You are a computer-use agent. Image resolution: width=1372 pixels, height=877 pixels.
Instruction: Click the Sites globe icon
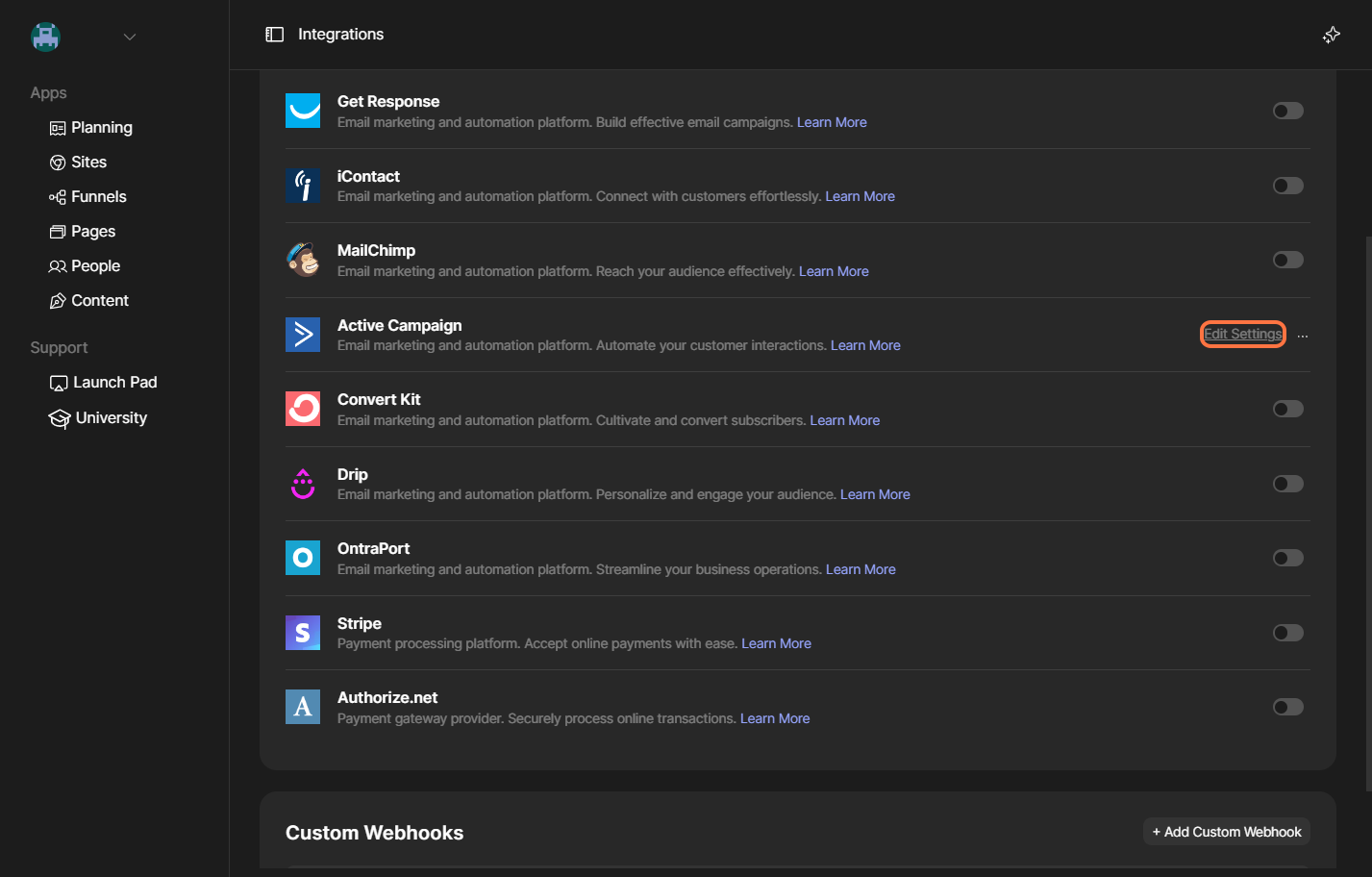point(58,163)
